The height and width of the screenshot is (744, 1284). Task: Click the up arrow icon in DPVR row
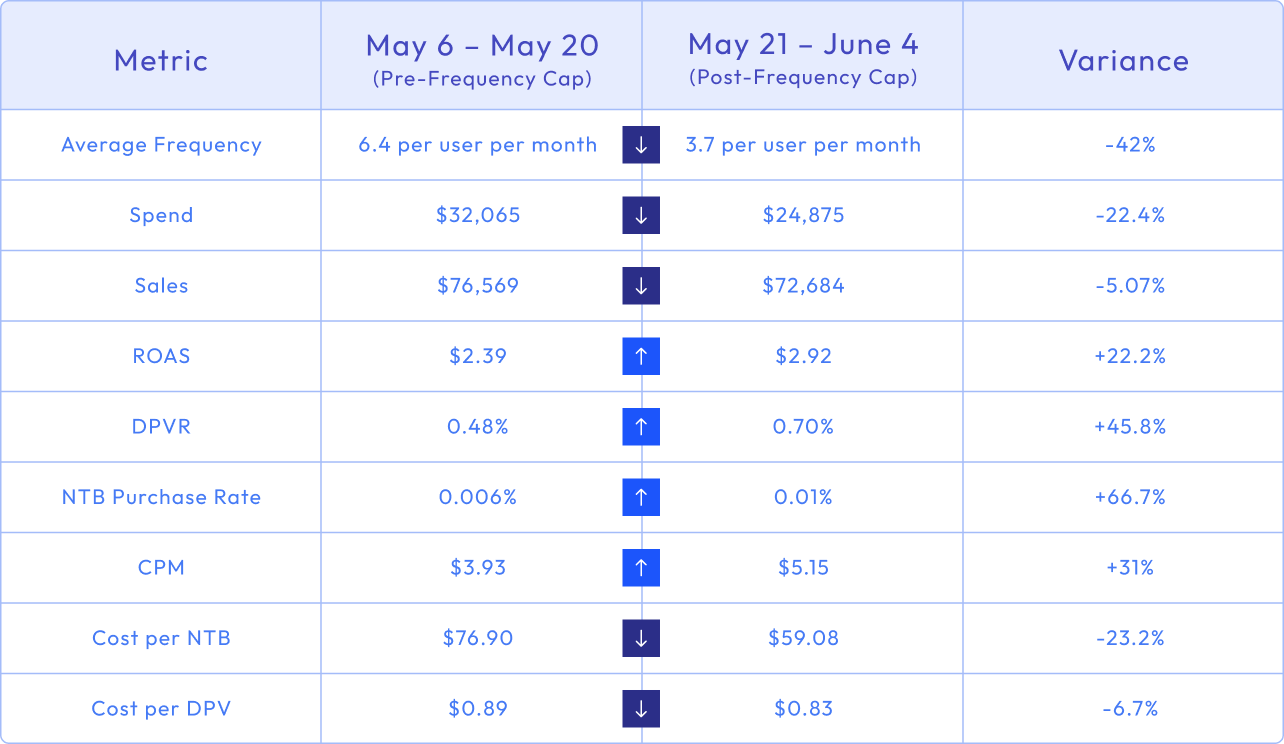[641, 427]
